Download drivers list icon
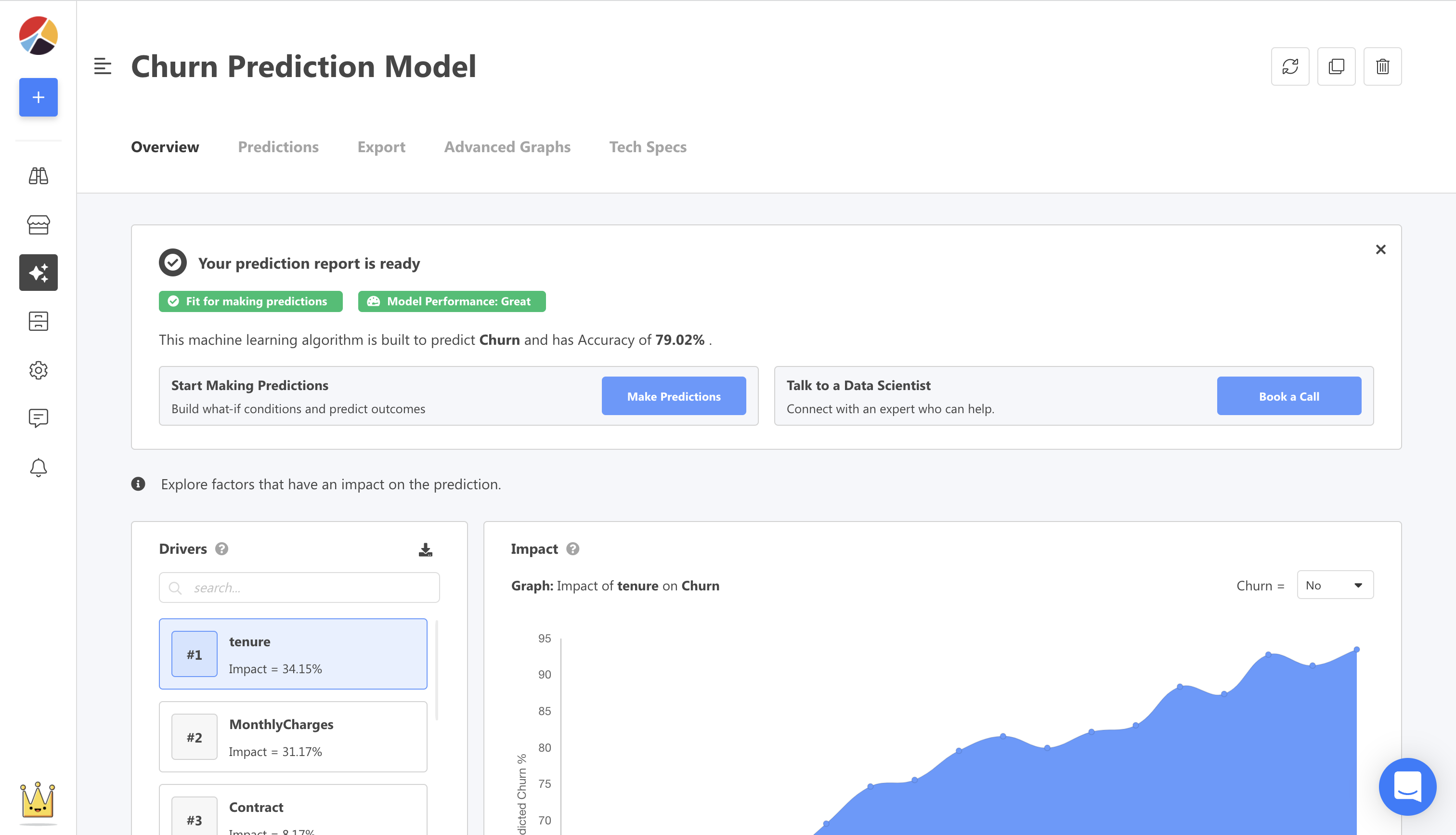The width and height of the screenshot is (1456, 835). pyautogui.click(x=425, y=550)
